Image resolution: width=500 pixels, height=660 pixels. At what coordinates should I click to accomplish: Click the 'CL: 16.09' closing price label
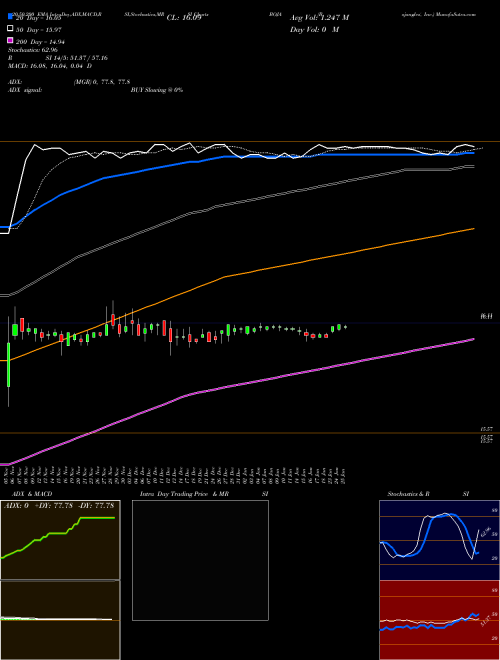184,18
